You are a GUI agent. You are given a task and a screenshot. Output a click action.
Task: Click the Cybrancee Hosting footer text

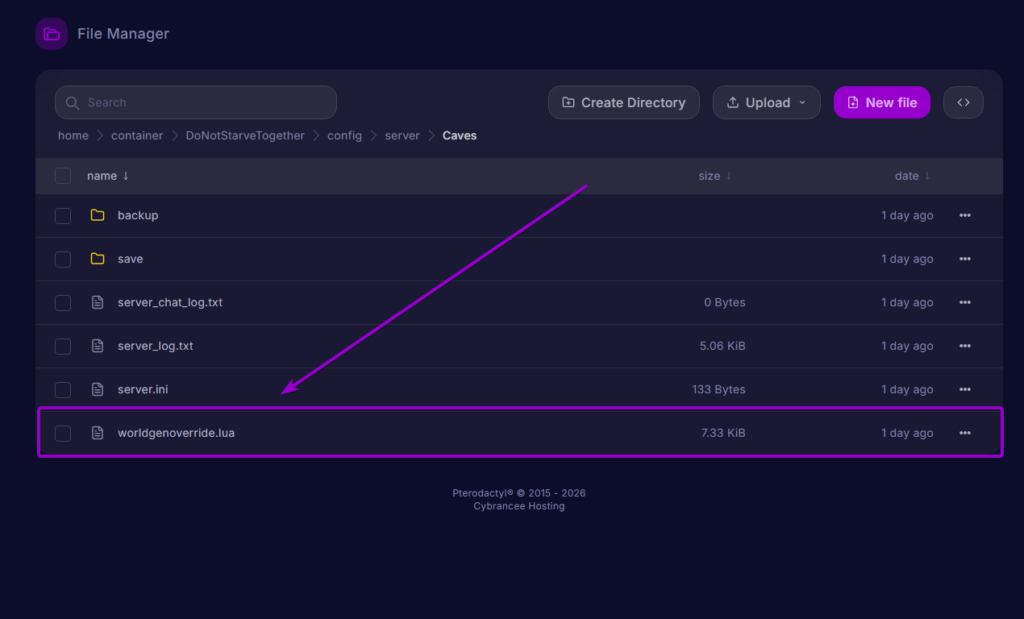tap(519, 506)
